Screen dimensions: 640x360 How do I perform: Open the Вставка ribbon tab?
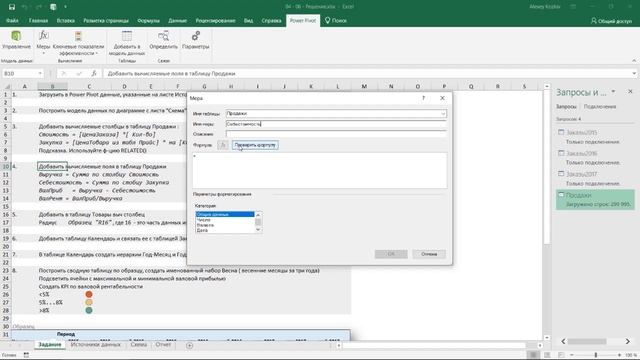(x=66, y=20)
